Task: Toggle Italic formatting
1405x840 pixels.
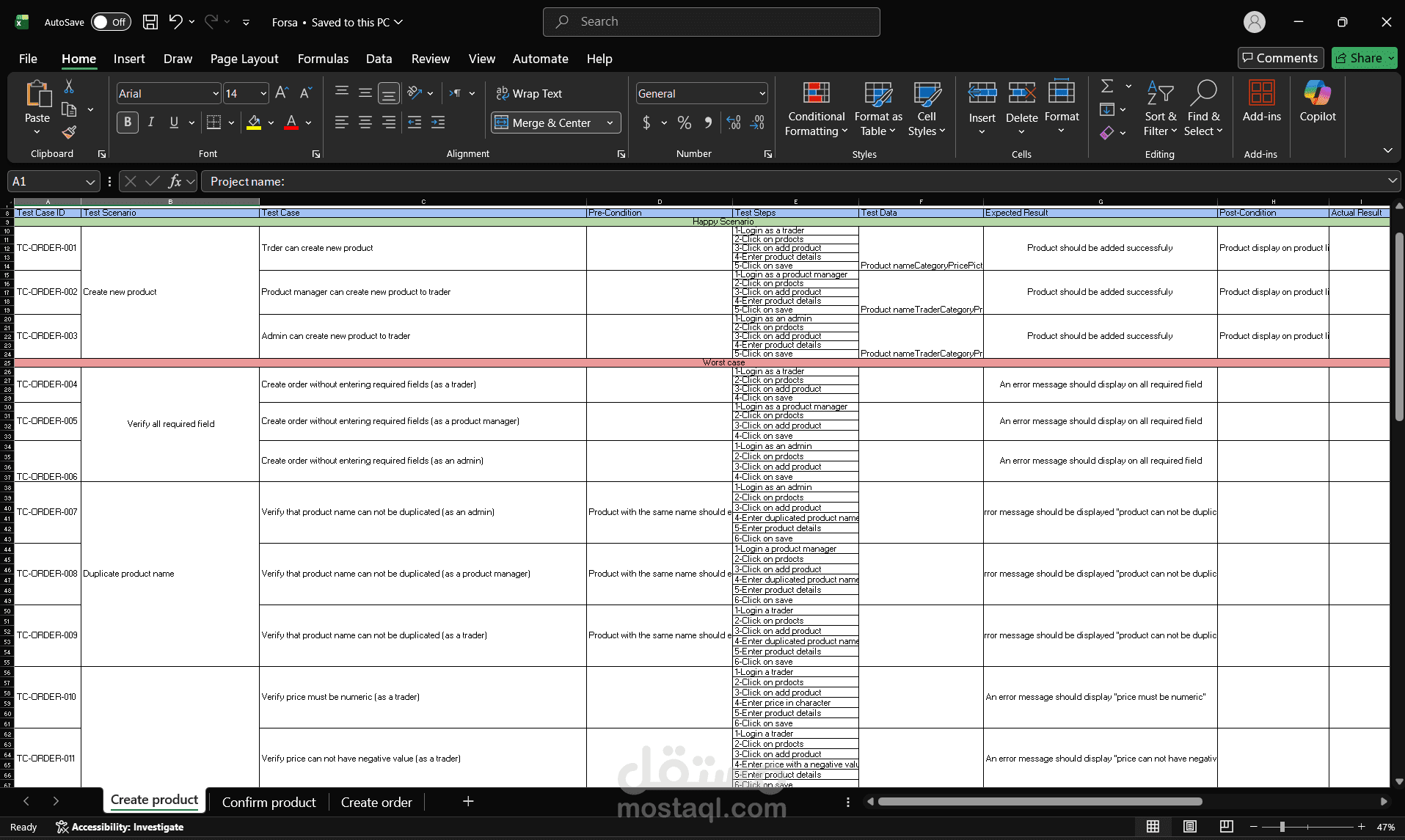Action: [151, 123]
